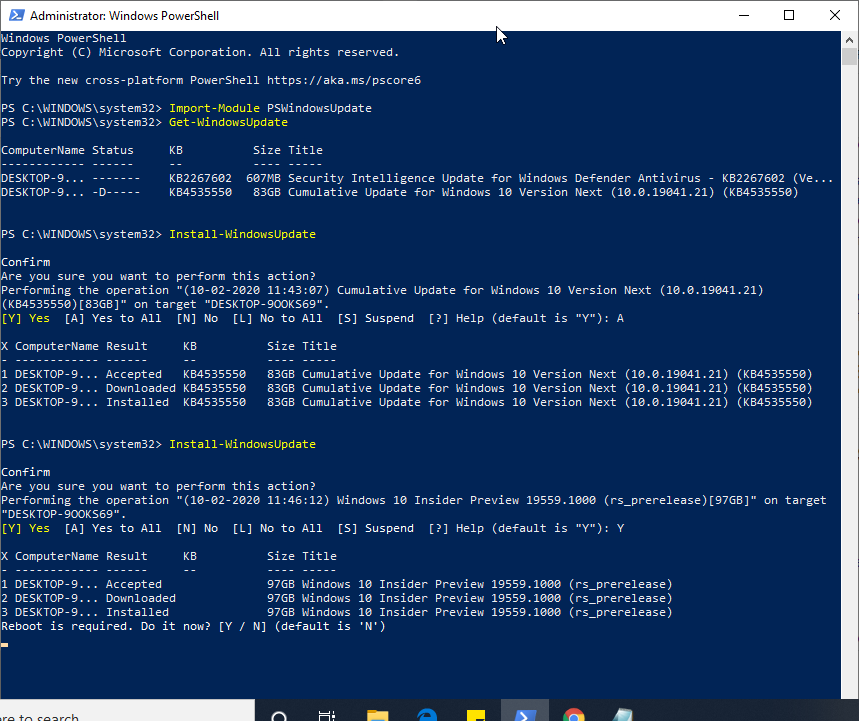
Task: Open Task View from the taskbar
Action: pyautogui.click(x=327, y=715)
